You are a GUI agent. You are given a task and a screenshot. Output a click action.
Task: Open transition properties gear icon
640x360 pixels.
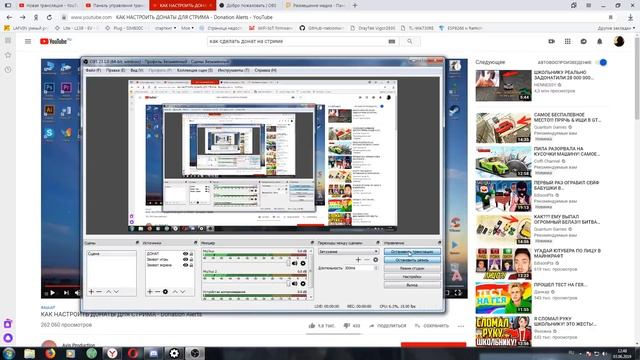(x=376, y=260)
